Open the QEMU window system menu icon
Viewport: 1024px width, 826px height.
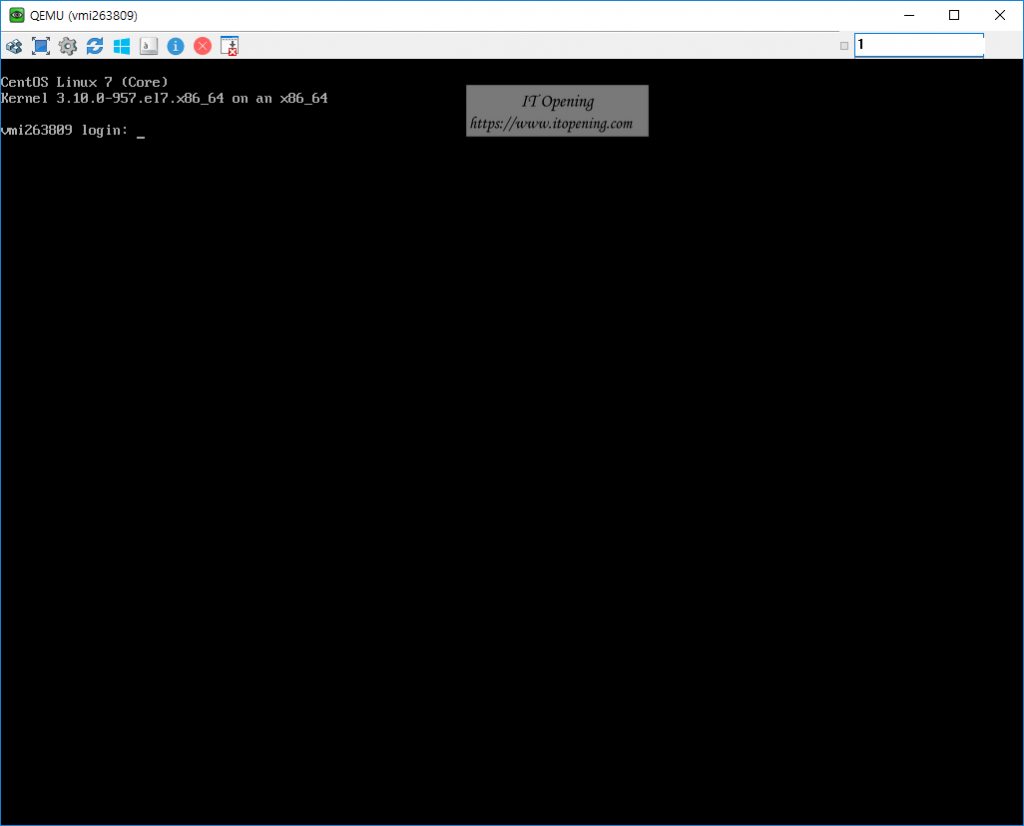click(16, 15)
